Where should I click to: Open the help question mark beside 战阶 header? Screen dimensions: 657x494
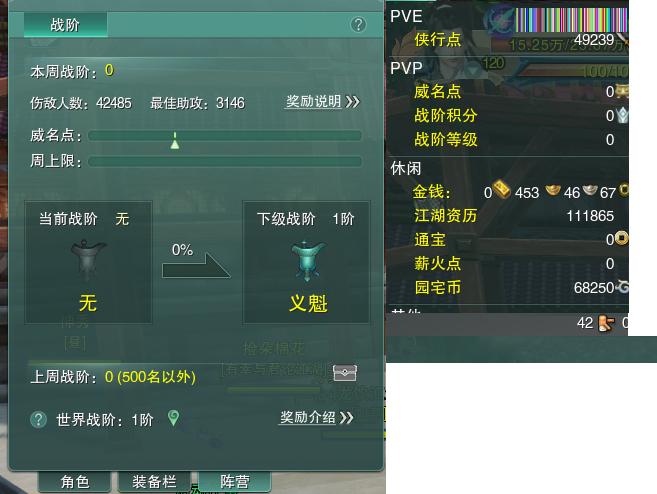[x=358, y=25]
